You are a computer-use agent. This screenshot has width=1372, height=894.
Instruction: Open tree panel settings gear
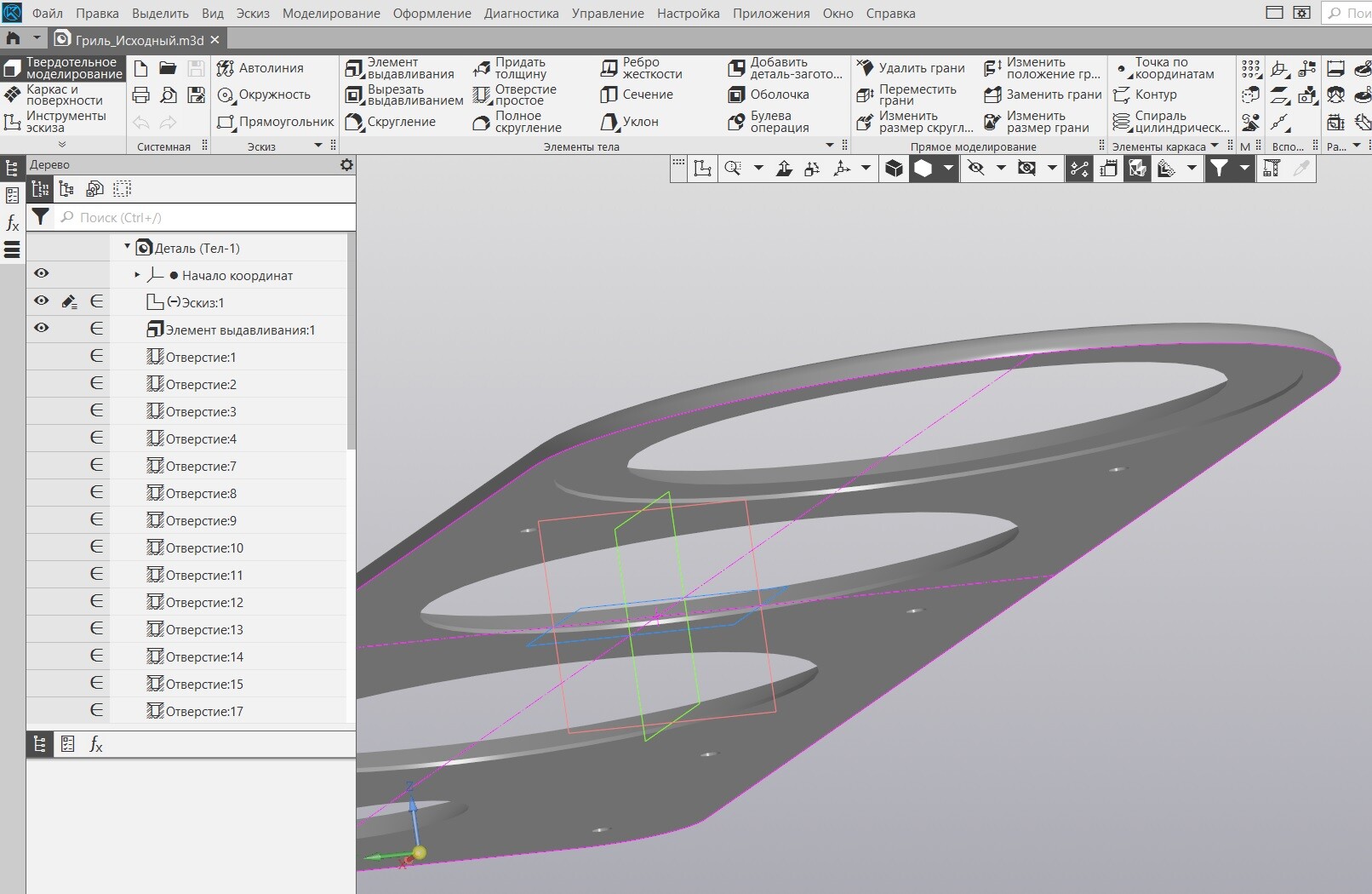346,164
